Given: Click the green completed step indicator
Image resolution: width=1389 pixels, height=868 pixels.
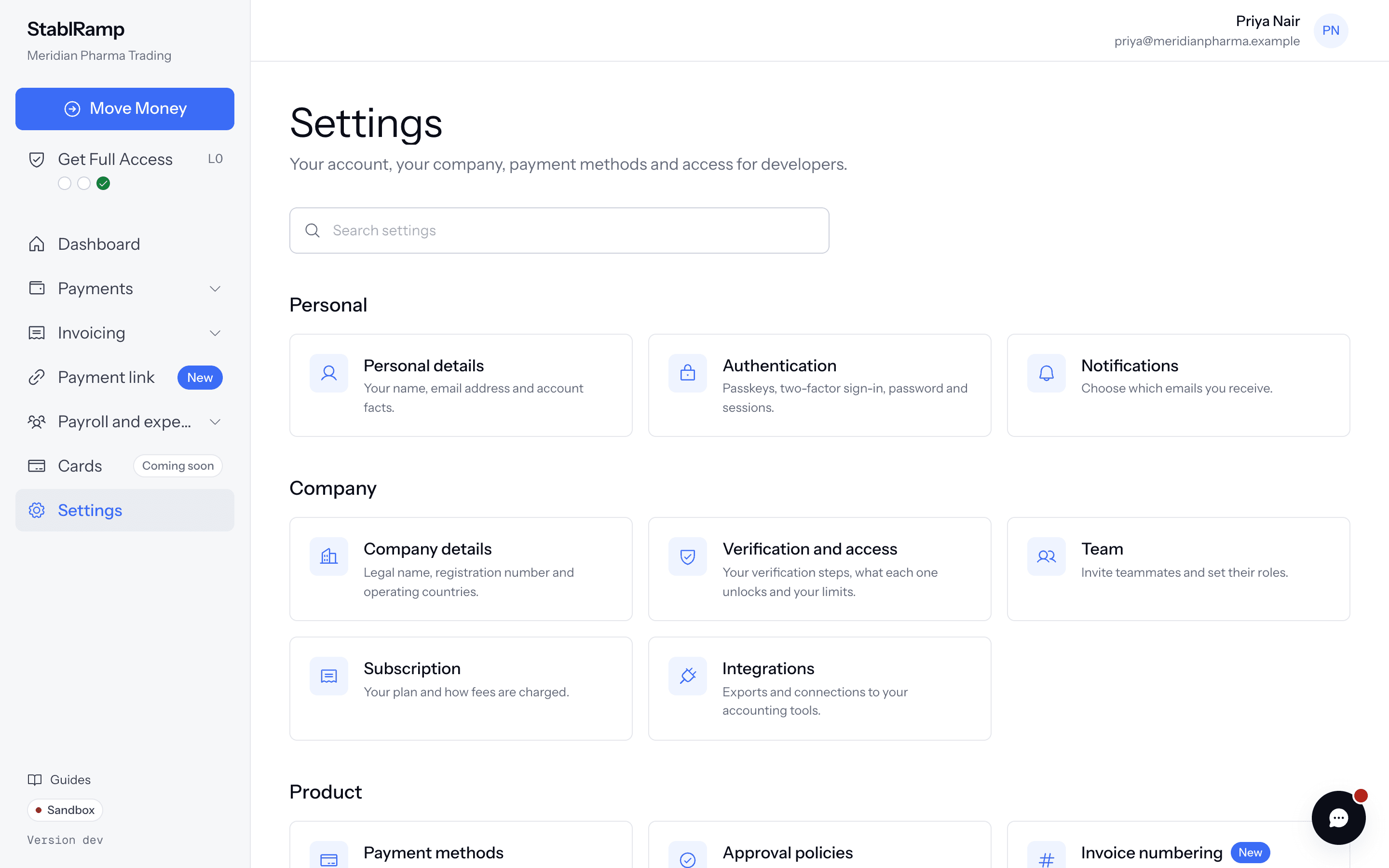Looking at the screenshot, I should coord(103,183).
